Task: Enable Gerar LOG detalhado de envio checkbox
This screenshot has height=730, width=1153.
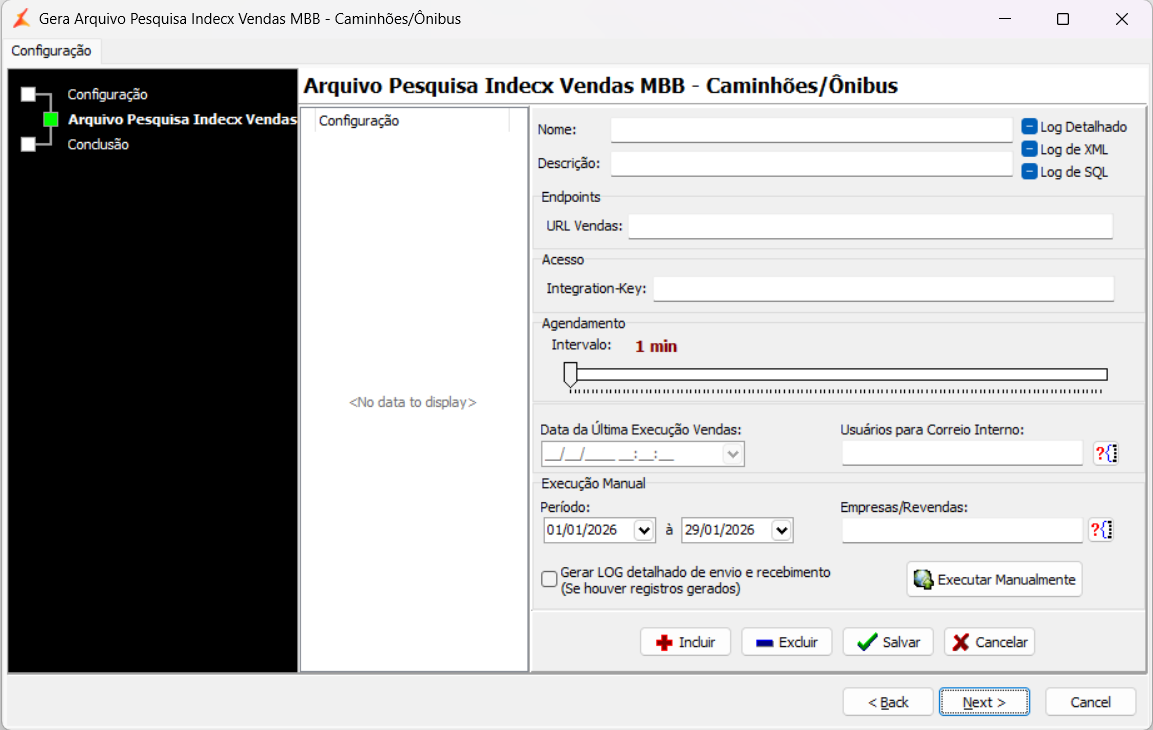Action: click(549, 579)
